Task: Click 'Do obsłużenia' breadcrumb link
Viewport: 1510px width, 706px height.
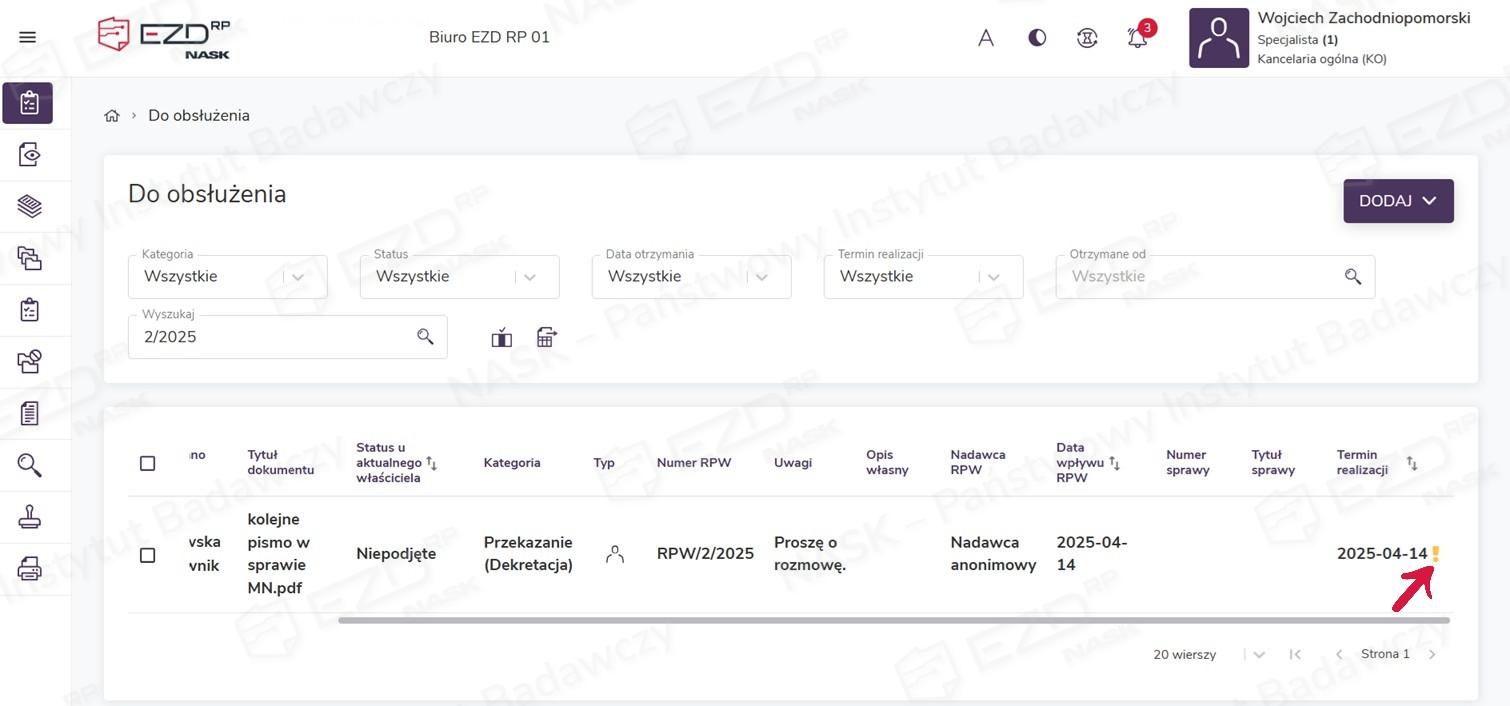Action: pos(199,116)
